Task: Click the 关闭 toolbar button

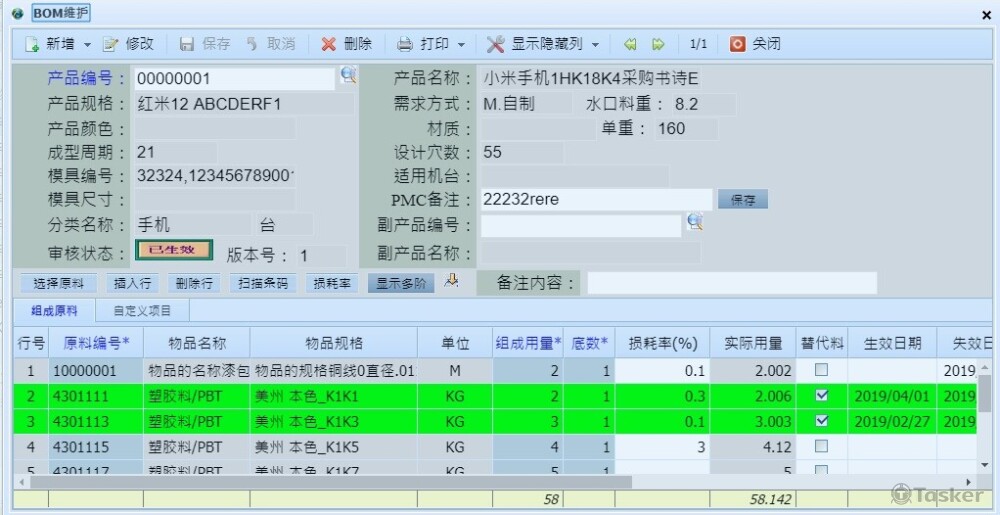Action: pos(756,44)
